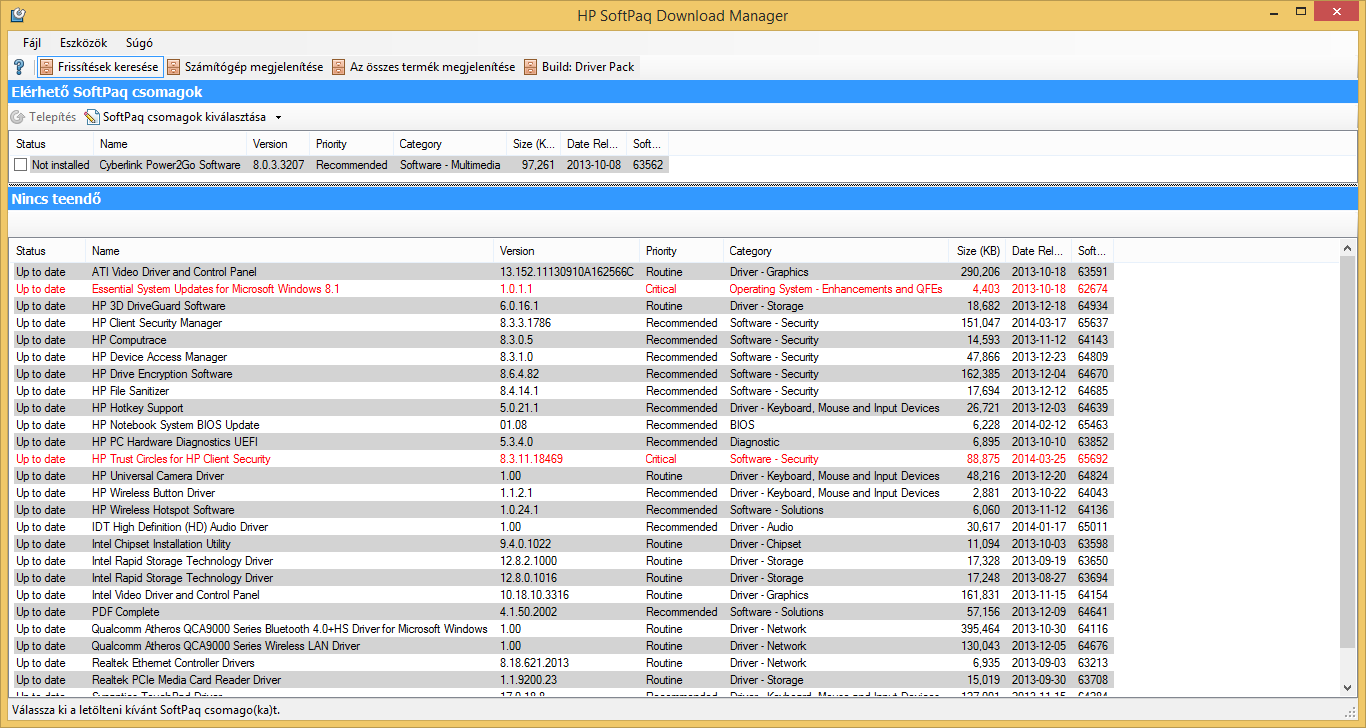
Task: Open the Súgó menu
Action: pyautogui.click(x=139, y=43)
